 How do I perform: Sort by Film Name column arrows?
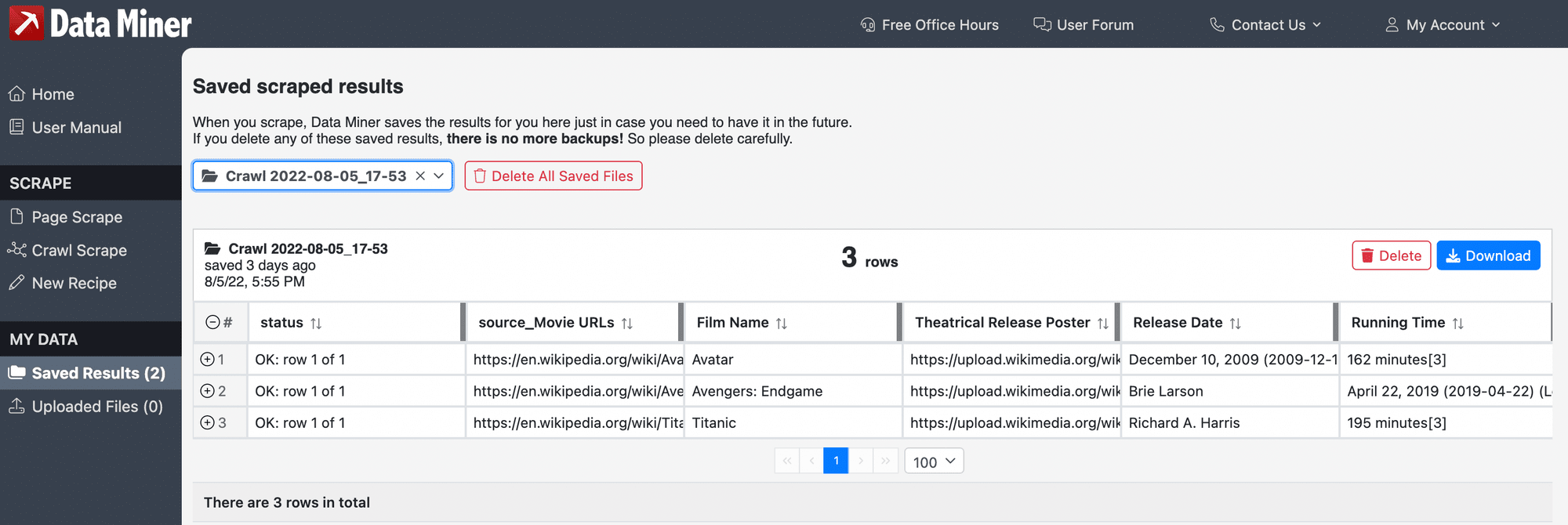click(x=782, y=323)
